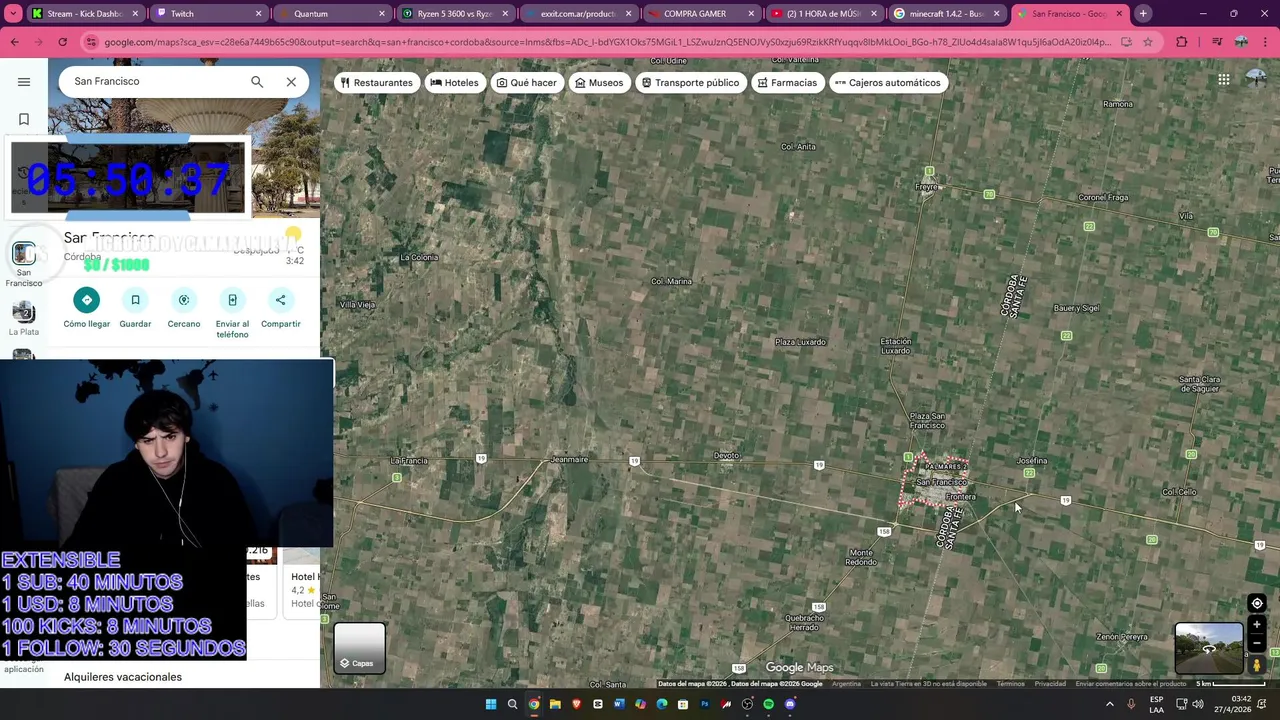This screenshot has width=1280, height=720.
Task: Open the media control icon in toolbar
Action: click(x=1217, y=42)
